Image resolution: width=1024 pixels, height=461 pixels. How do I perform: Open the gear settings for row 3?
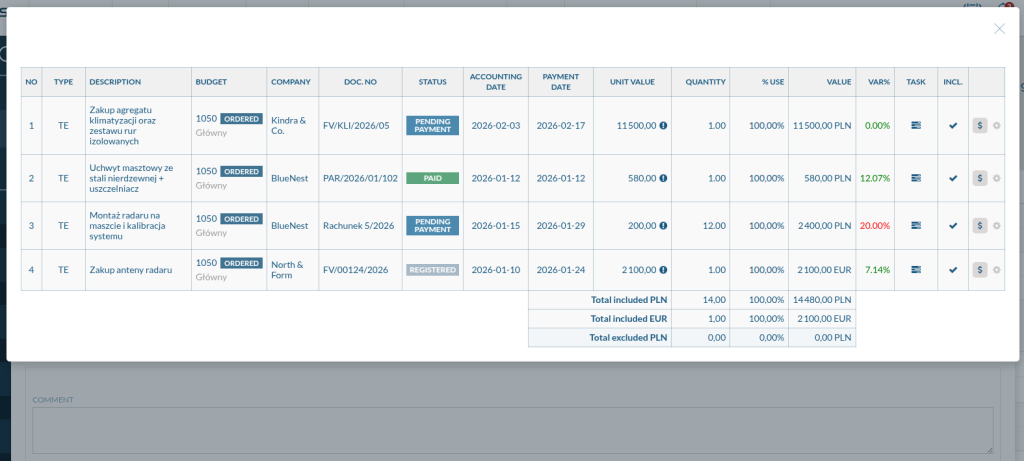coord(996,226)
